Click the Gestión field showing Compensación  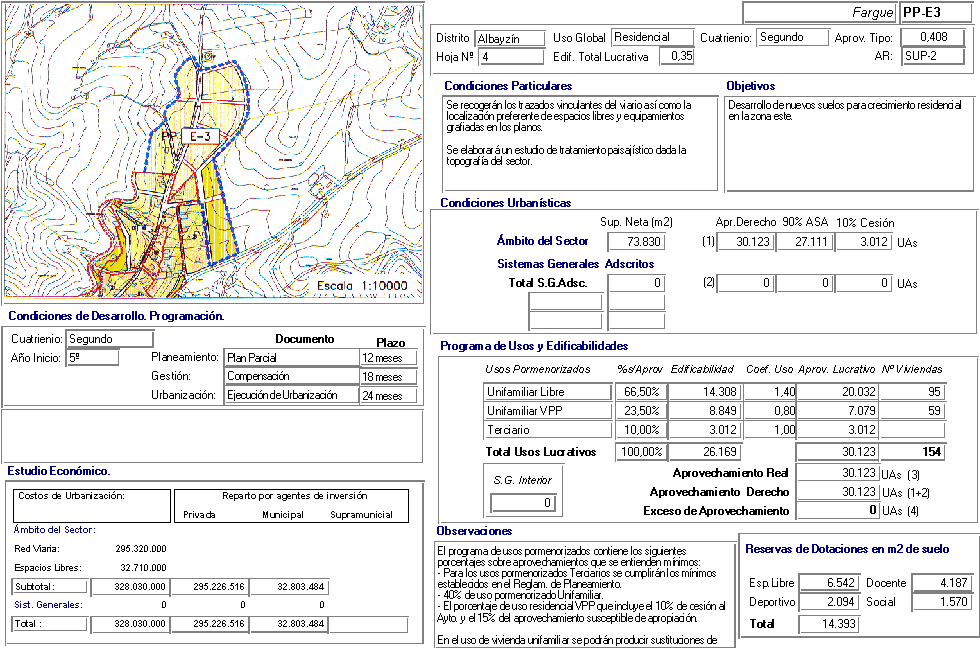tap(291, 377)
